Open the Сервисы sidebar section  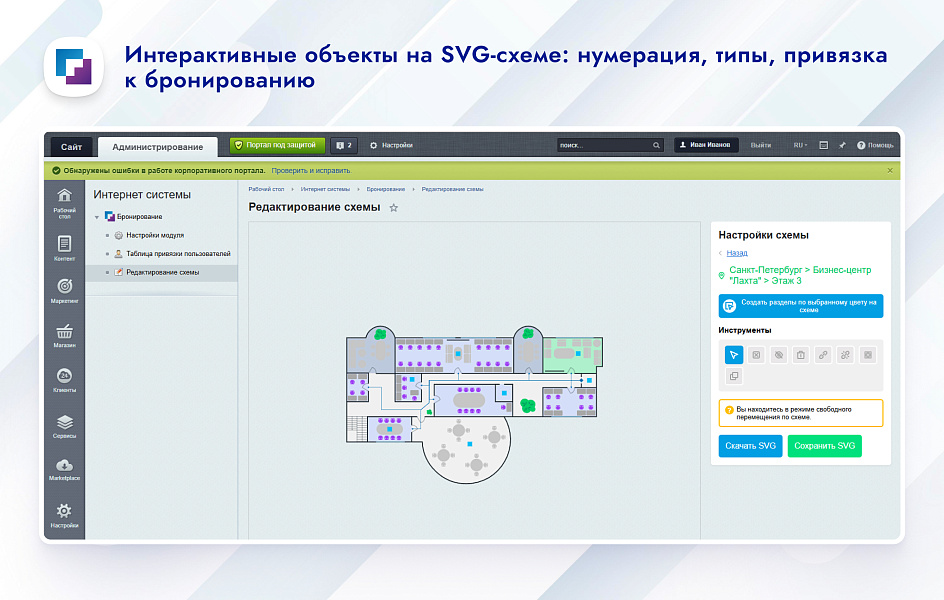click(64, 426)
